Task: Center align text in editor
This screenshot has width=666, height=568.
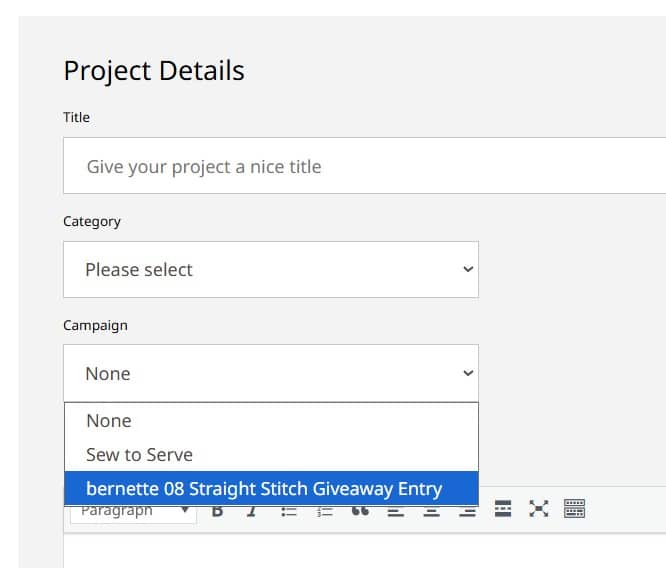Action: point(432,511)
